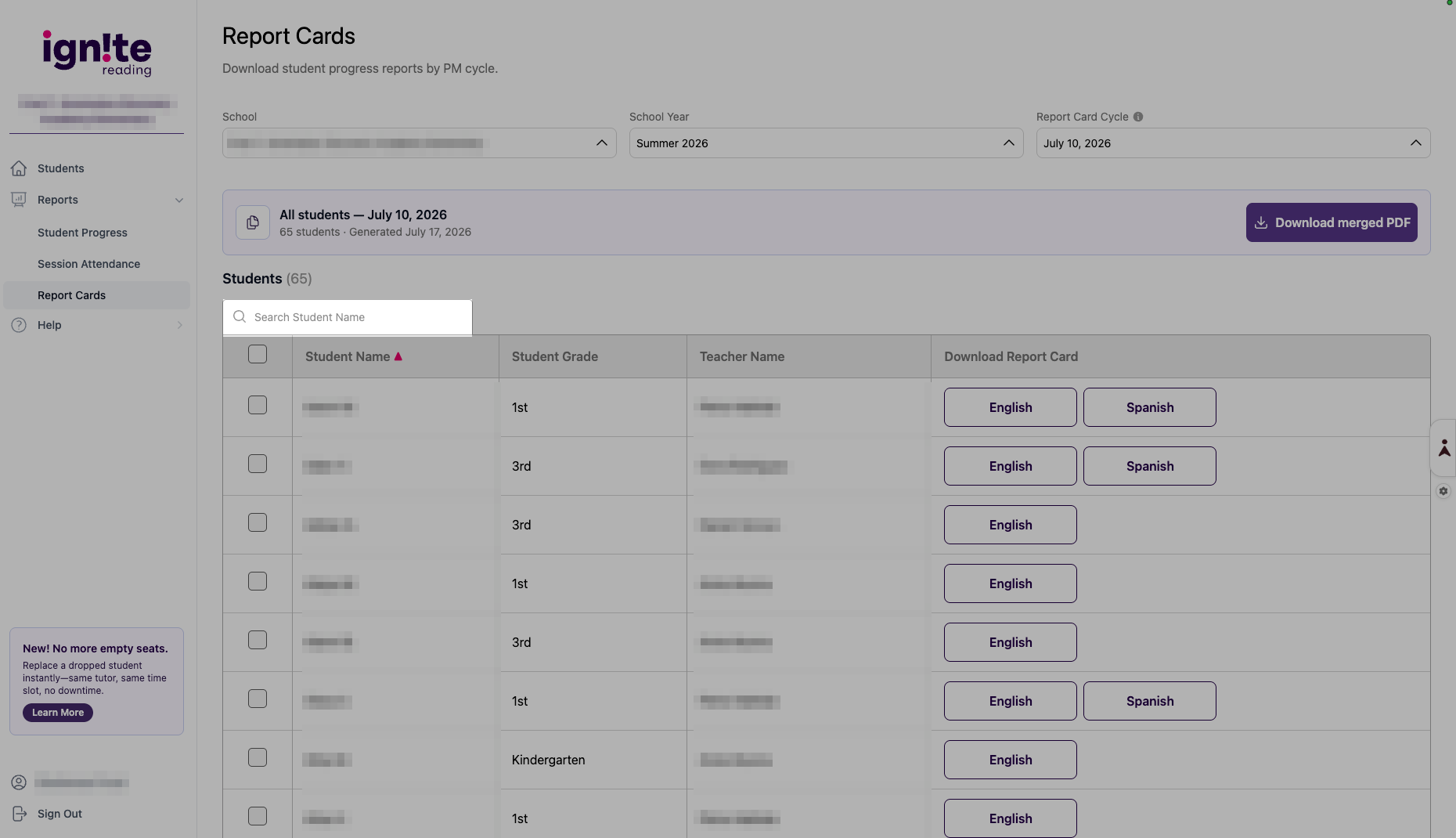This screenshot has height=838, width=1456.
Task: Download Spanish report card in second row
Action: [x=1150, y=466]
